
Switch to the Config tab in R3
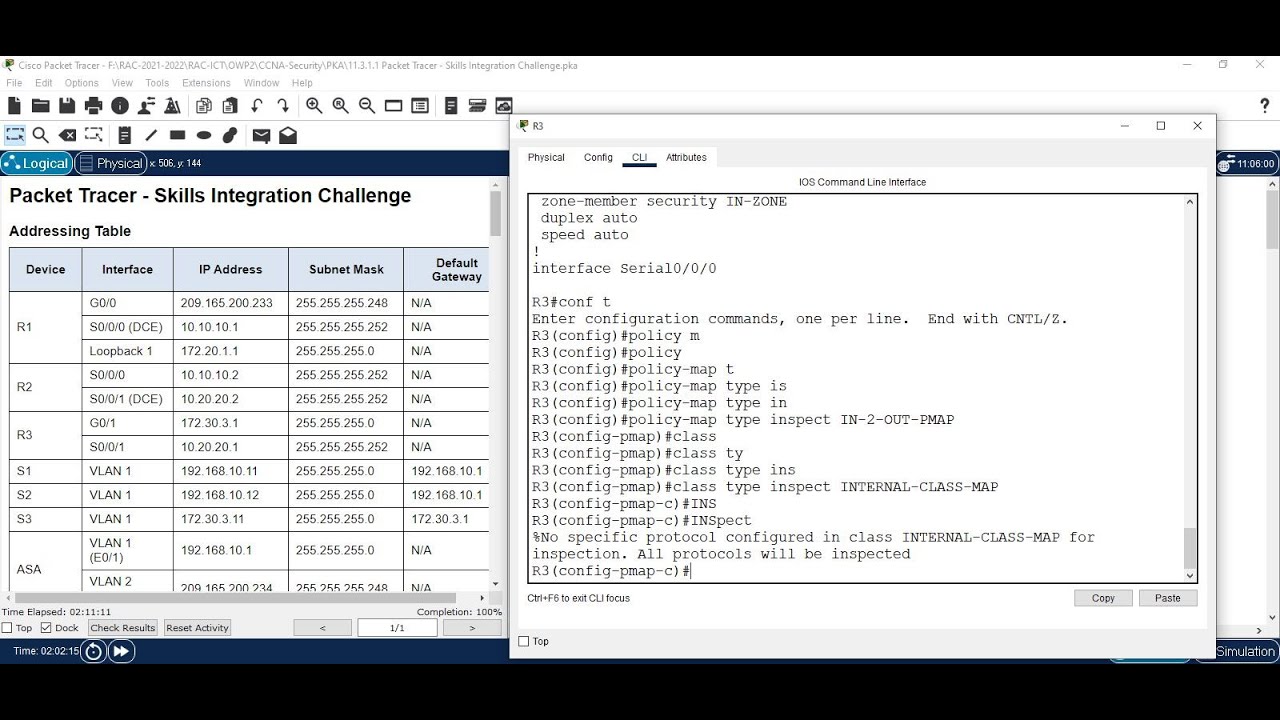point(598,157)
